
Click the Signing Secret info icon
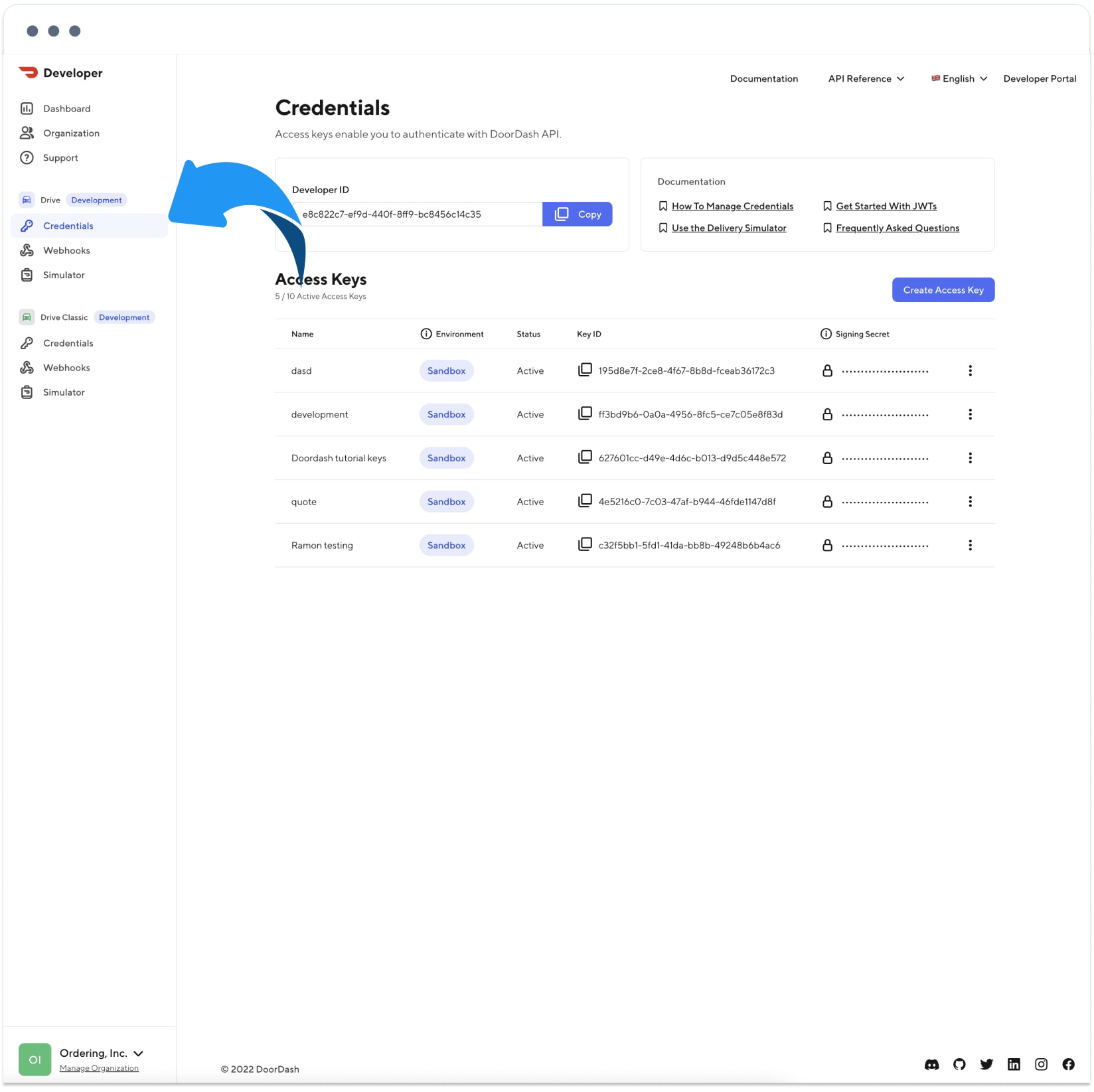(x=826, y=334)
